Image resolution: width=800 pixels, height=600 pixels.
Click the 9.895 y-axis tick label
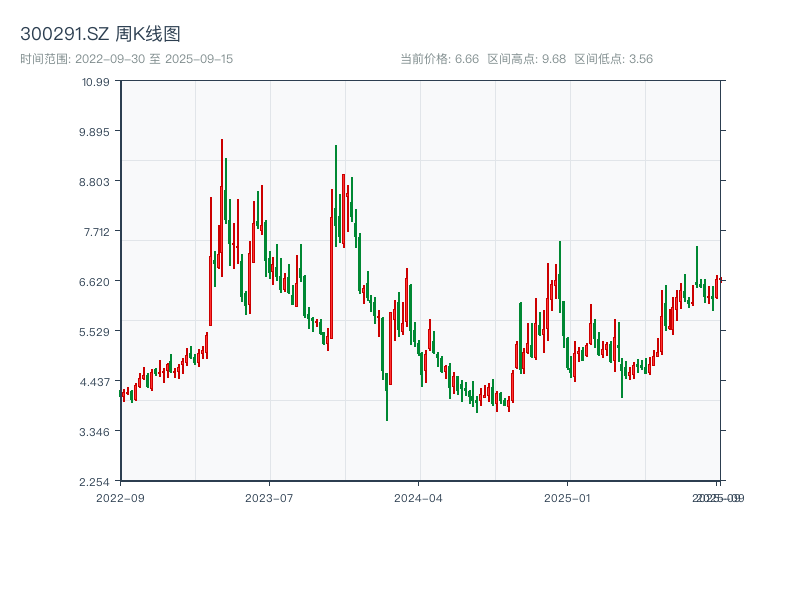pyautogui.click(x=92, y=132)
